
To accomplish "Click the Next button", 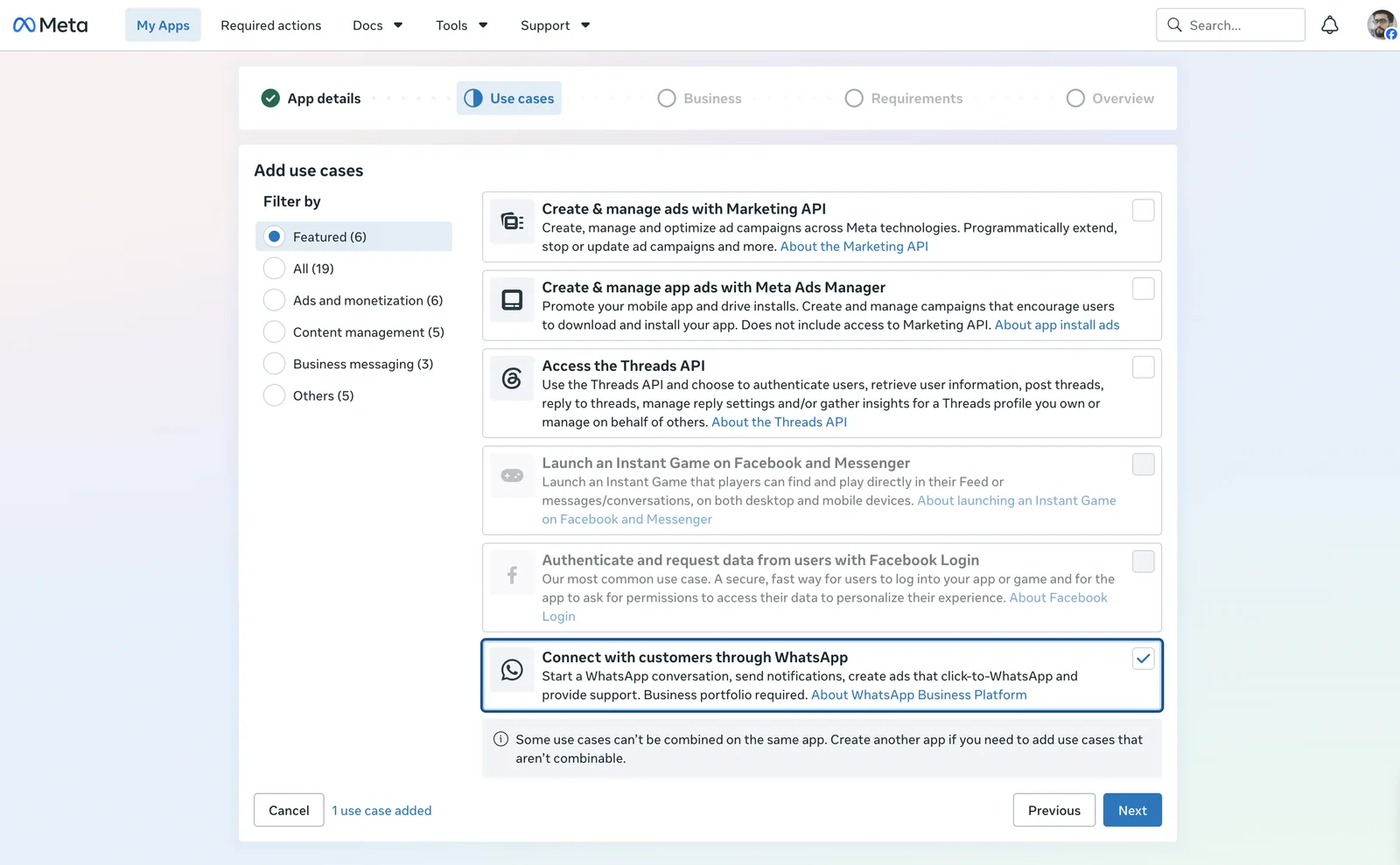I will point(1132,810).
